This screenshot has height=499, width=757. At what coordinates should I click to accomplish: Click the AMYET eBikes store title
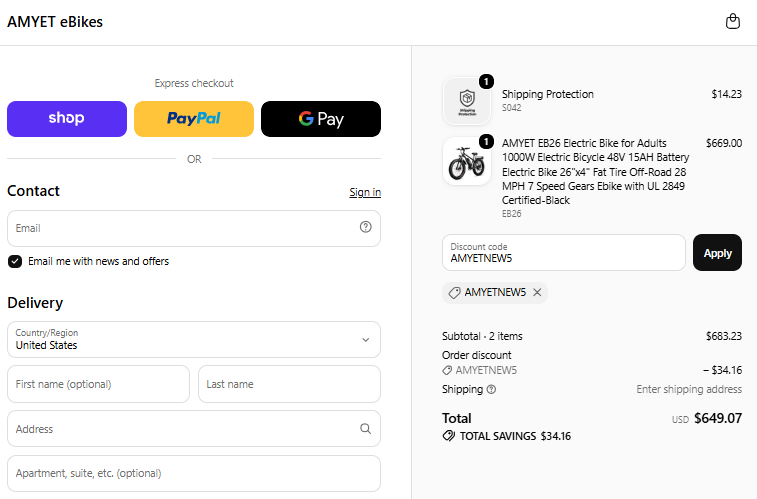tap(55, 22)
